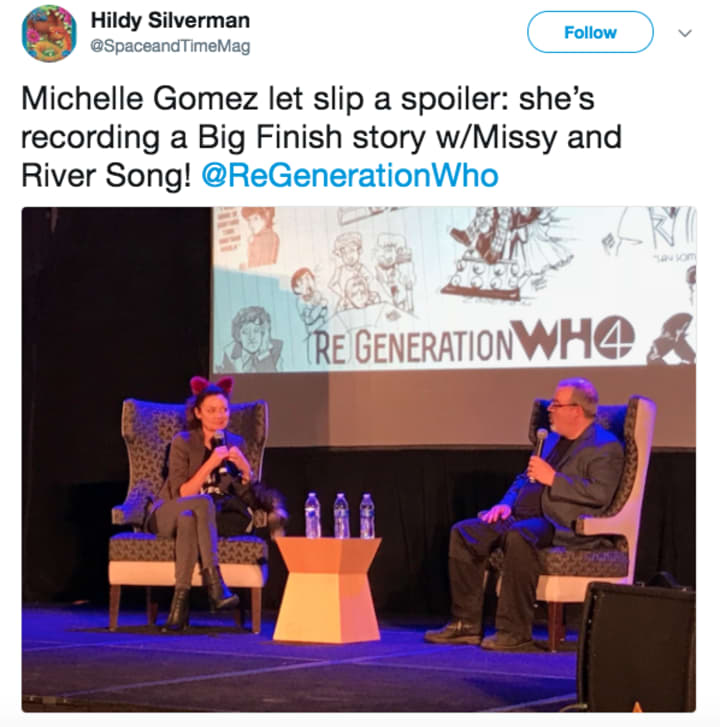Open the Hildy Silverman display name
This screenshot has height=727, width=720.
point(170,20)
